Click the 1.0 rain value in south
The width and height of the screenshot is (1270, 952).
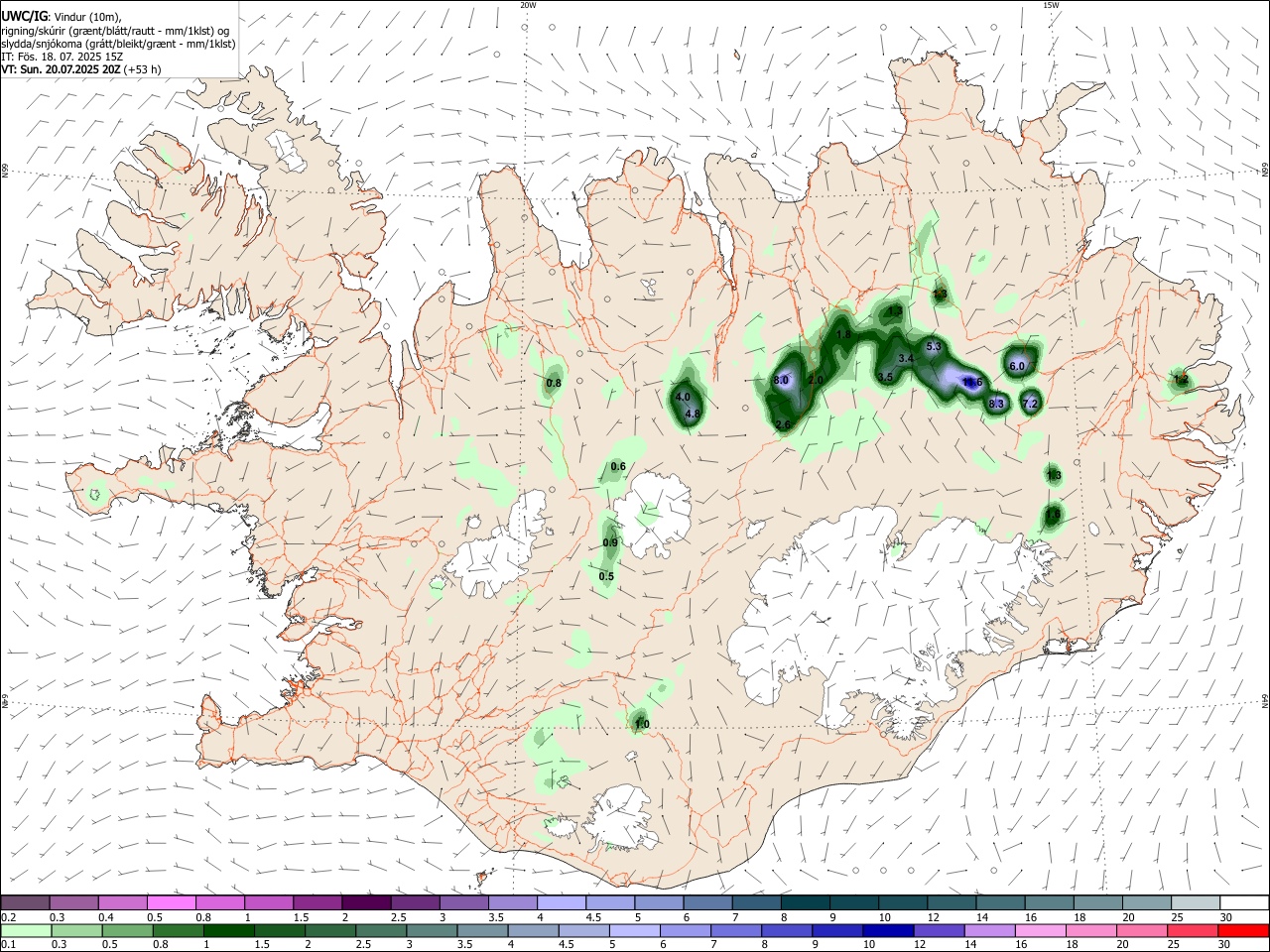(642, 725)
